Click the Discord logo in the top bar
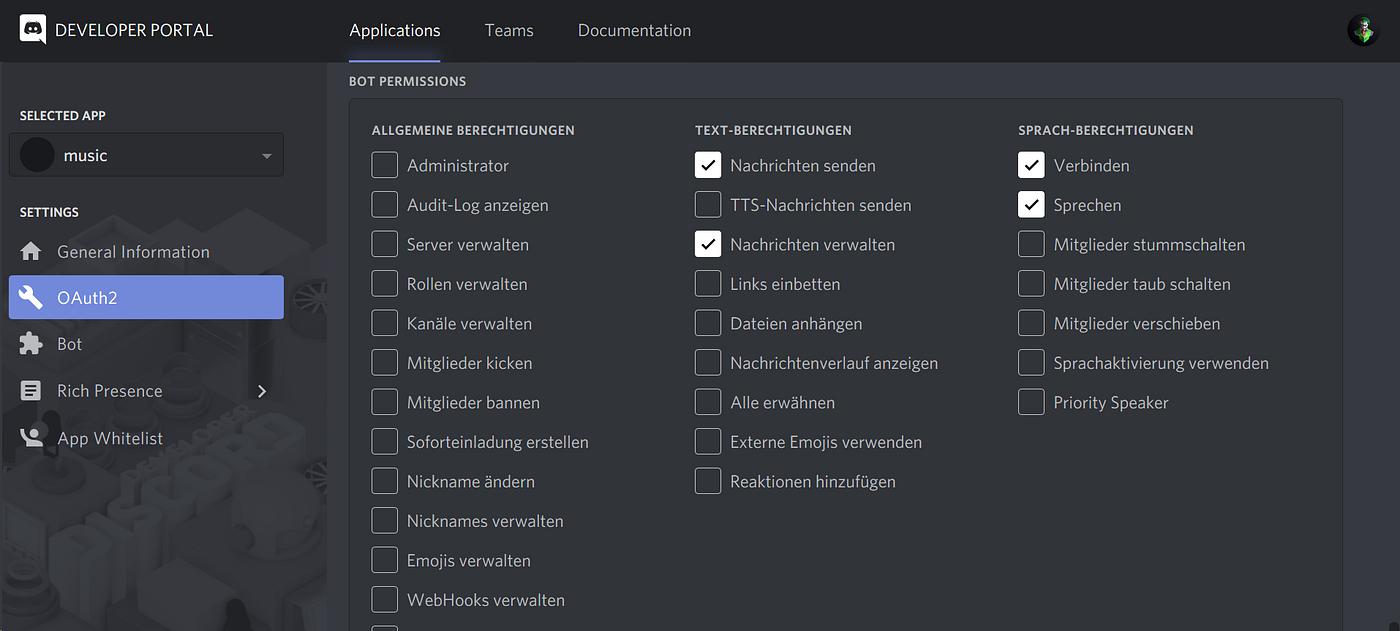 33,29
